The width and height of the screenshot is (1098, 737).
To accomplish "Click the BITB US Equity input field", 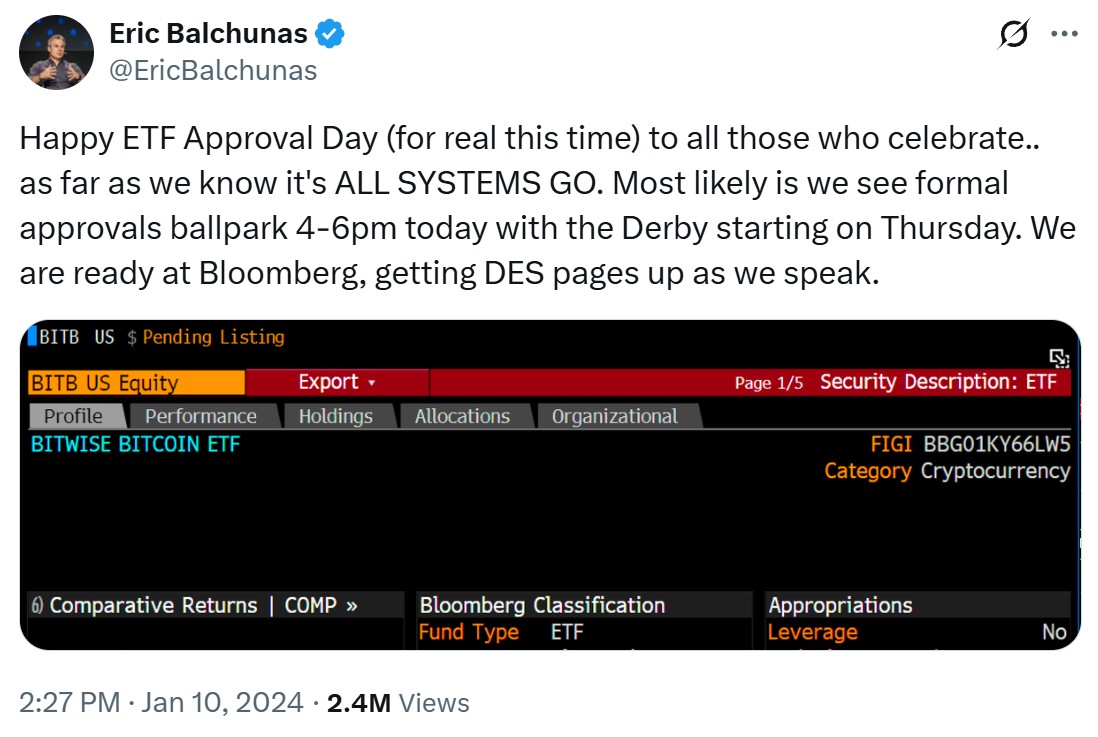I will [136, 383].
